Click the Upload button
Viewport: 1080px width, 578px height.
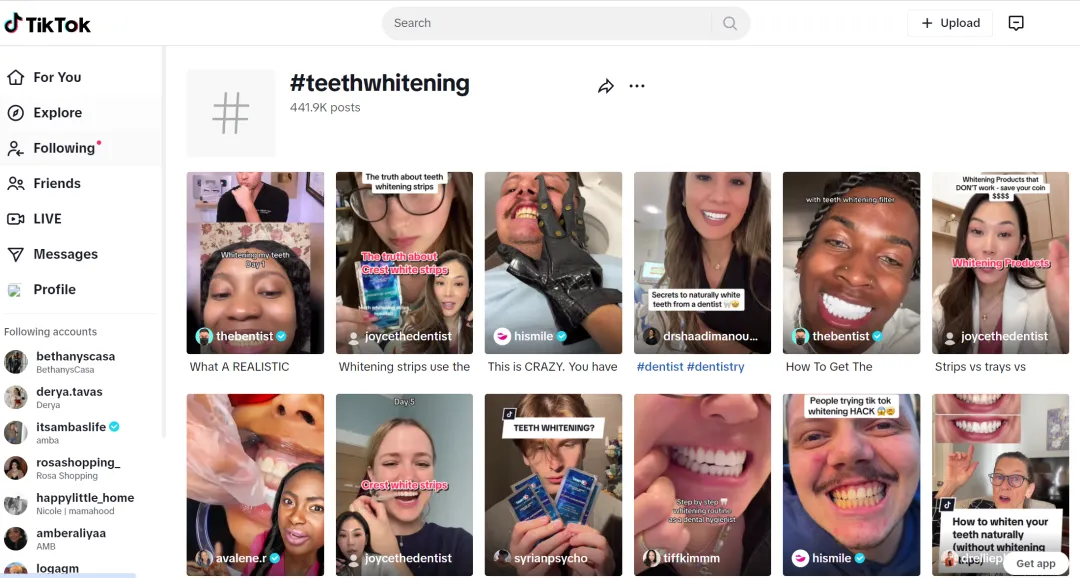coord(950,23)
